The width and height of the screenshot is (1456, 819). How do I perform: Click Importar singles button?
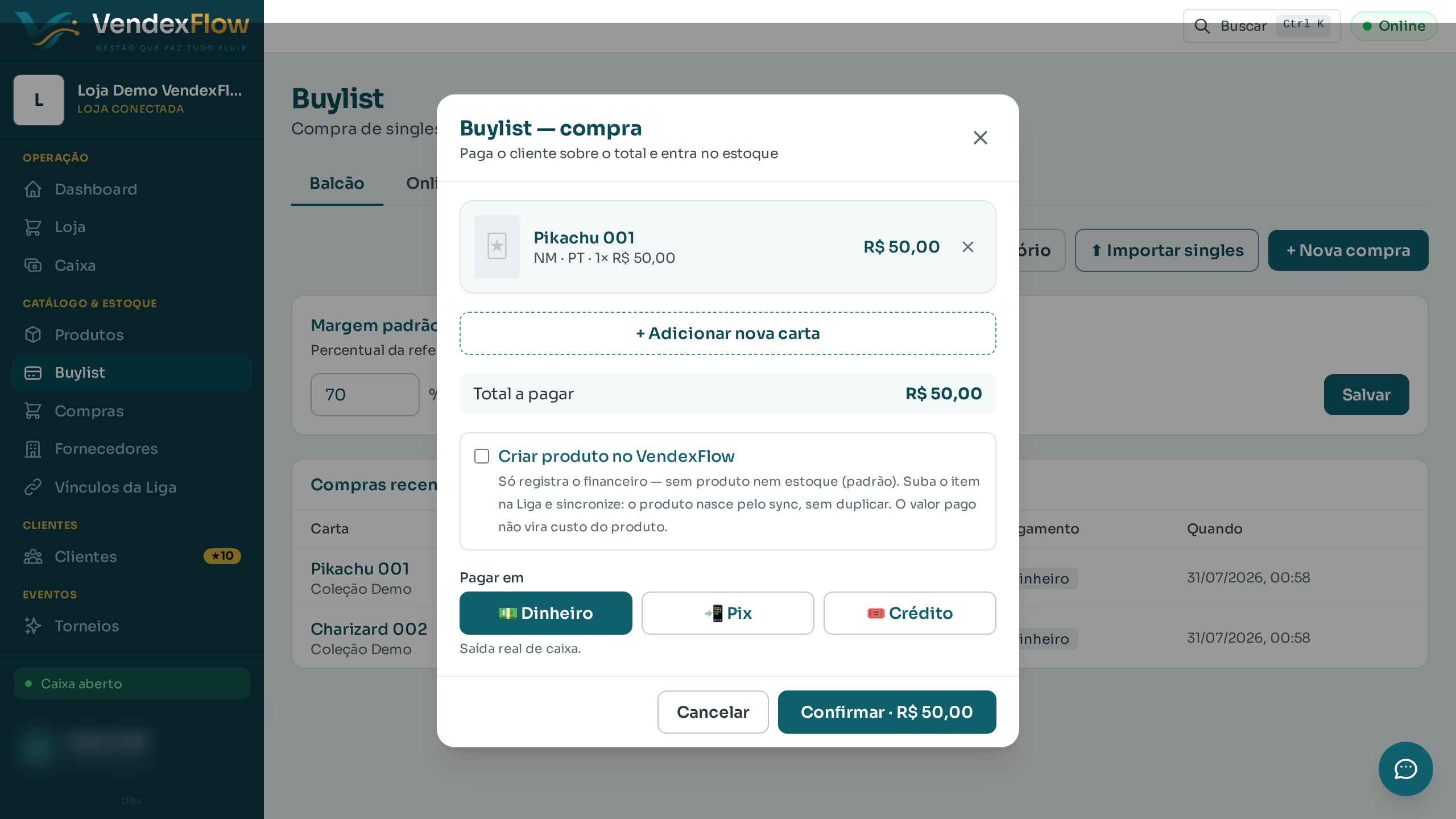(1167, 250)
